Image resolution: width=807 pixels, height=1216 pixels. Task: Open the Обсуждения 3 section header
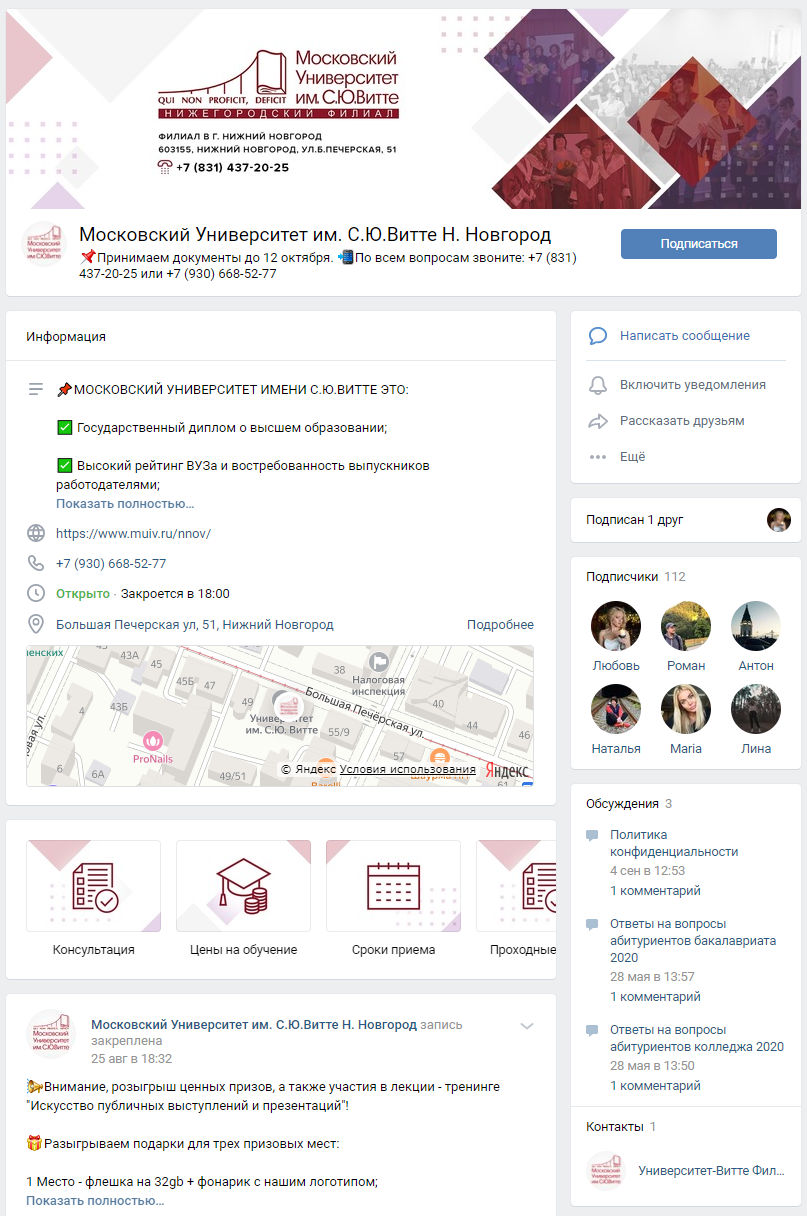[x=629, y=804]
